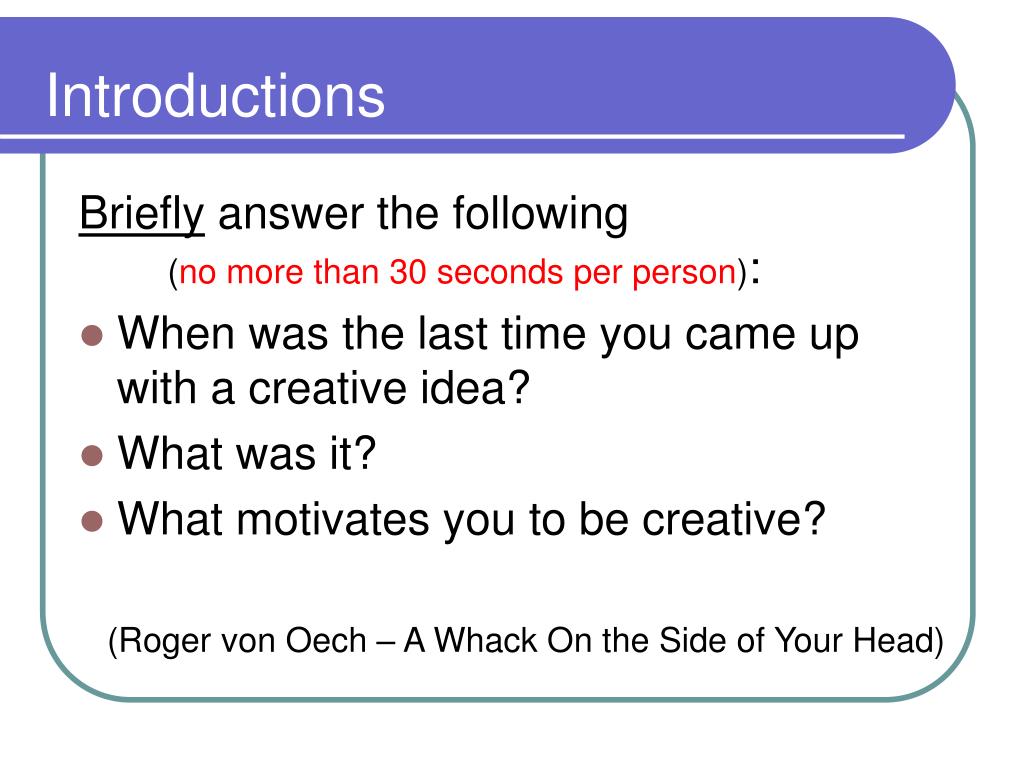Click the round bullet beside "What was it?"
The height and width of the screenshot is (768, 1024).
pyautogui.click(x=92, y=455)
